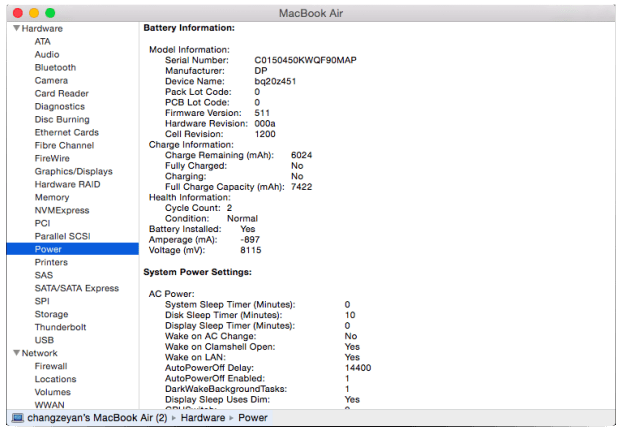Image resolution: width=622 pixels, height=433 pixels.
Task: Show Storage information
Action: coord(52,314)
